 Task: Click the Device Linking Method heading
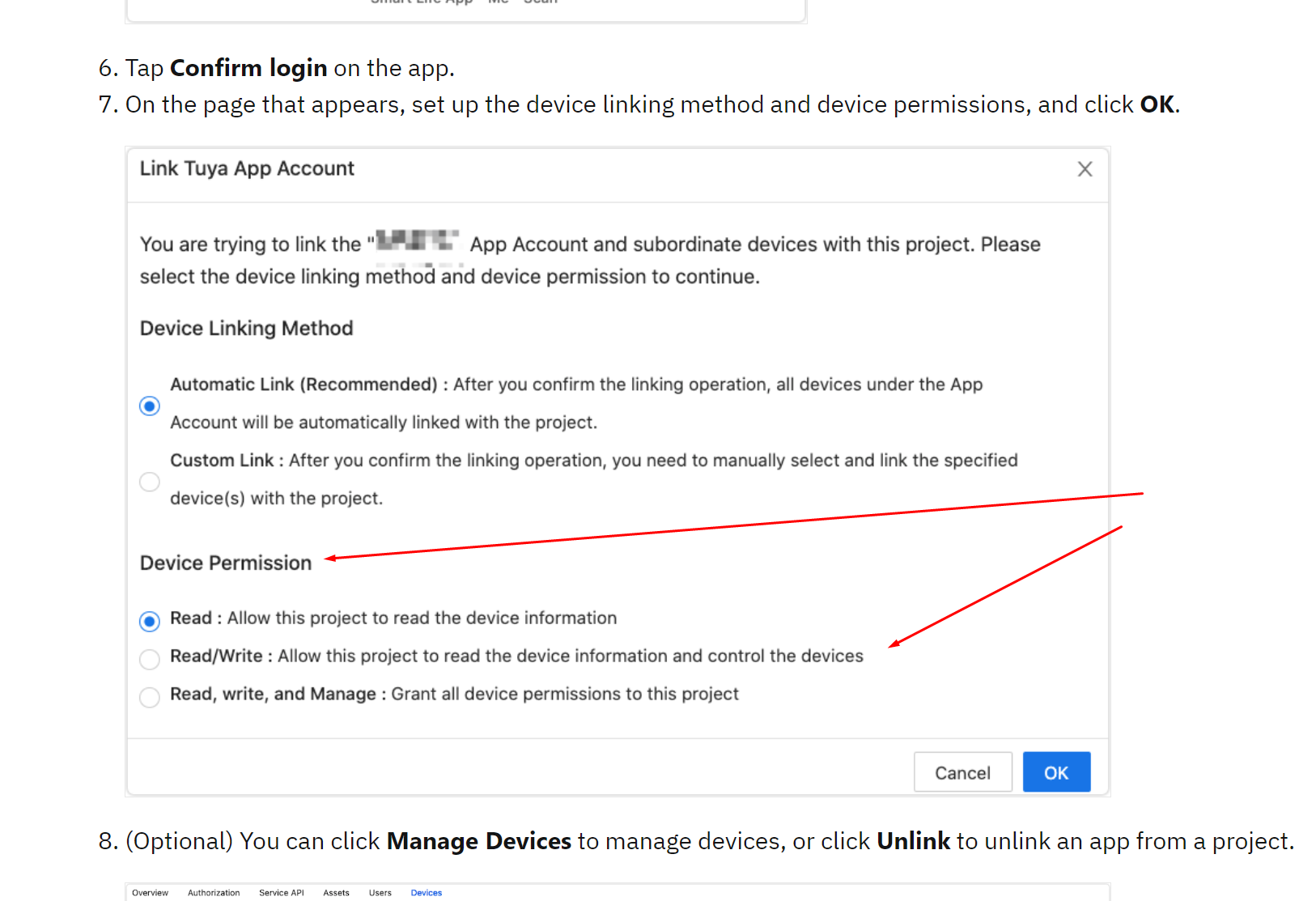click(x=246, y=328)
